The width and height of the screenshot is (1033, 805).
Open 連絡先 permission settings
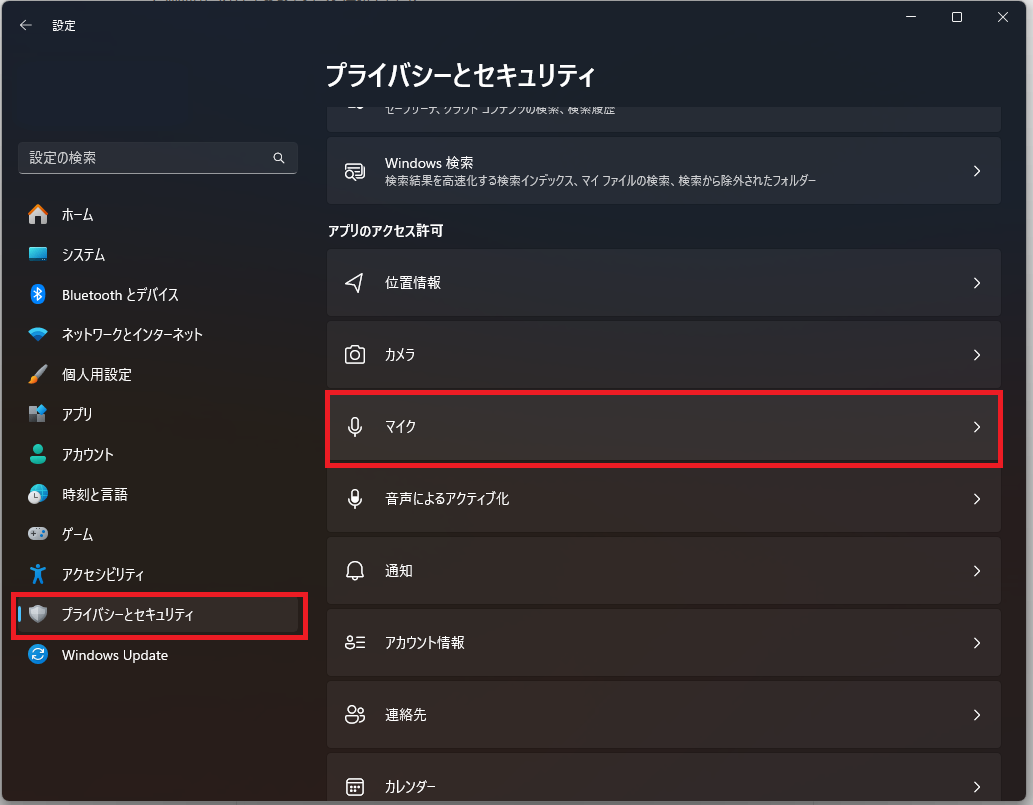(x=663, y=715)
